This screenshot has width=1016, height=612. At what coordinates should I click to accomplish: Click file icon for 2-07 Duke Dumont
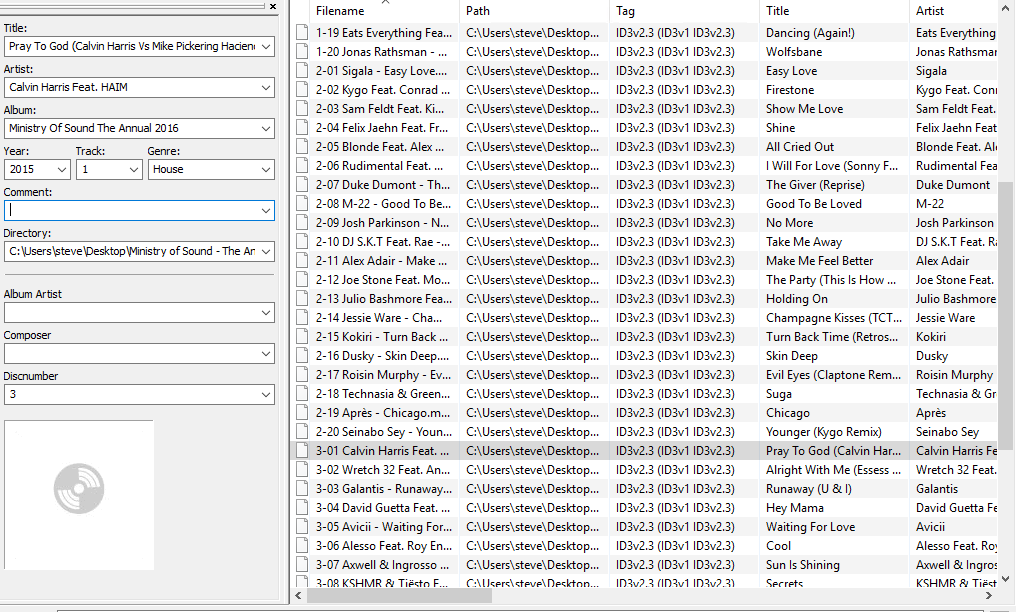click(302, 185)
